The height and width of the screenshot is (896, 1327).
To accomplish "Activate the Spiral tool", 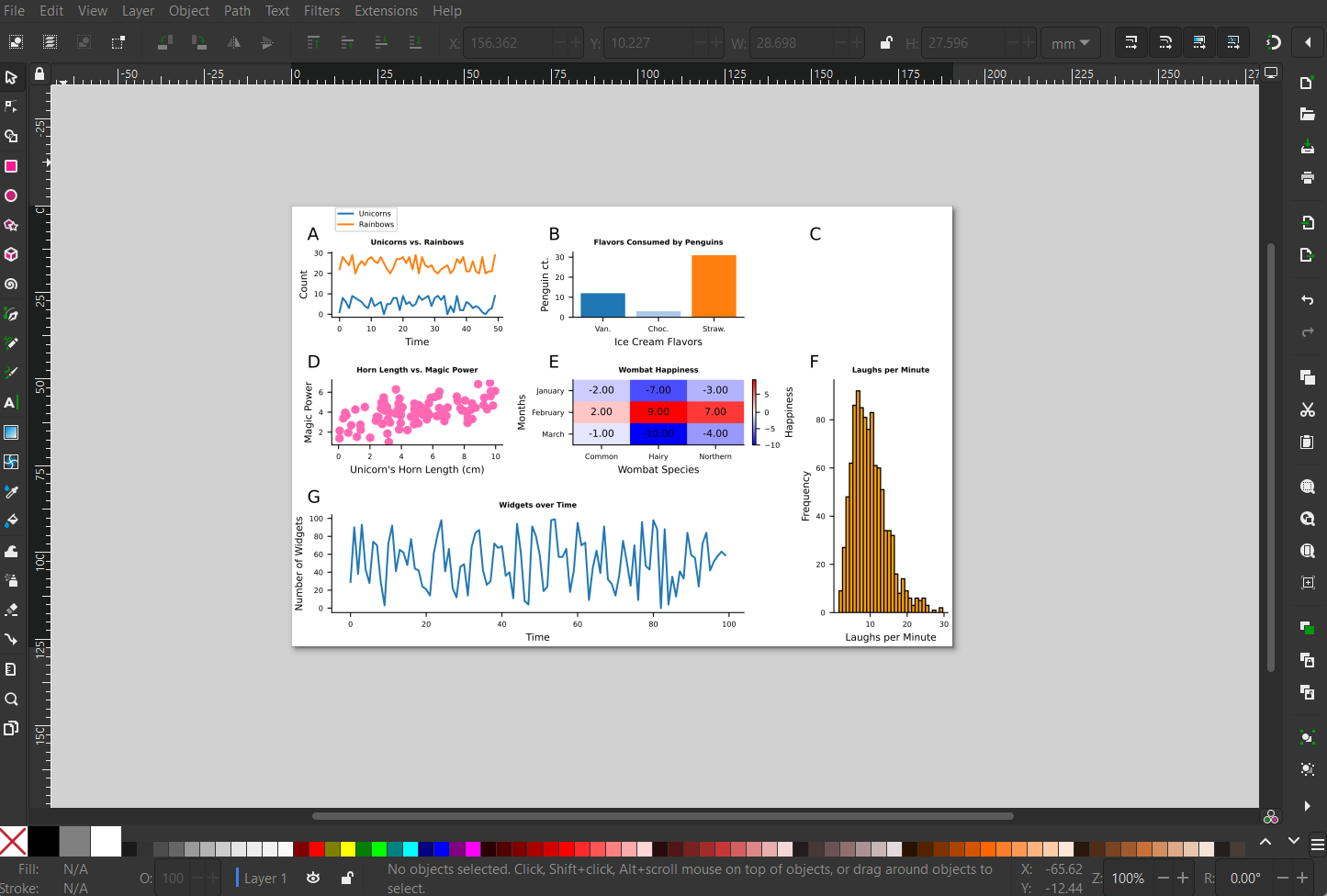I will click(x=12, y=285).
